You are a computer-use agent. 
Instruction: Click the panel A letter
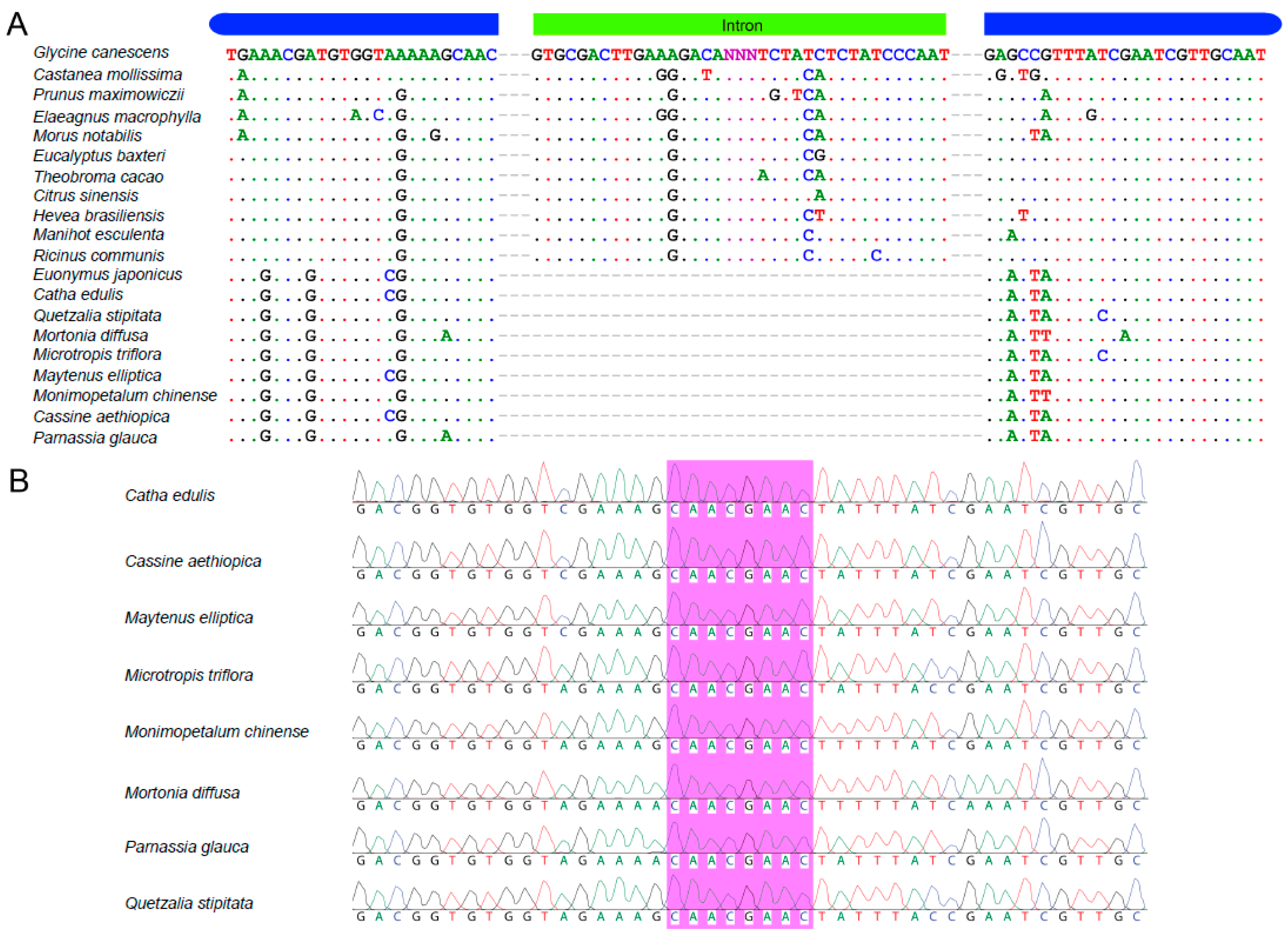(16, 25)
